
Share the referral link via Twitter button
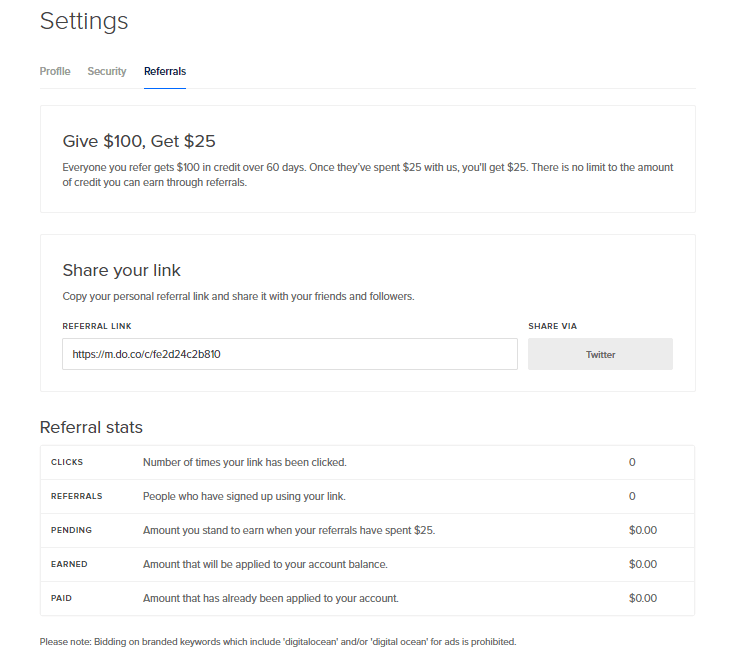(600, 354)
